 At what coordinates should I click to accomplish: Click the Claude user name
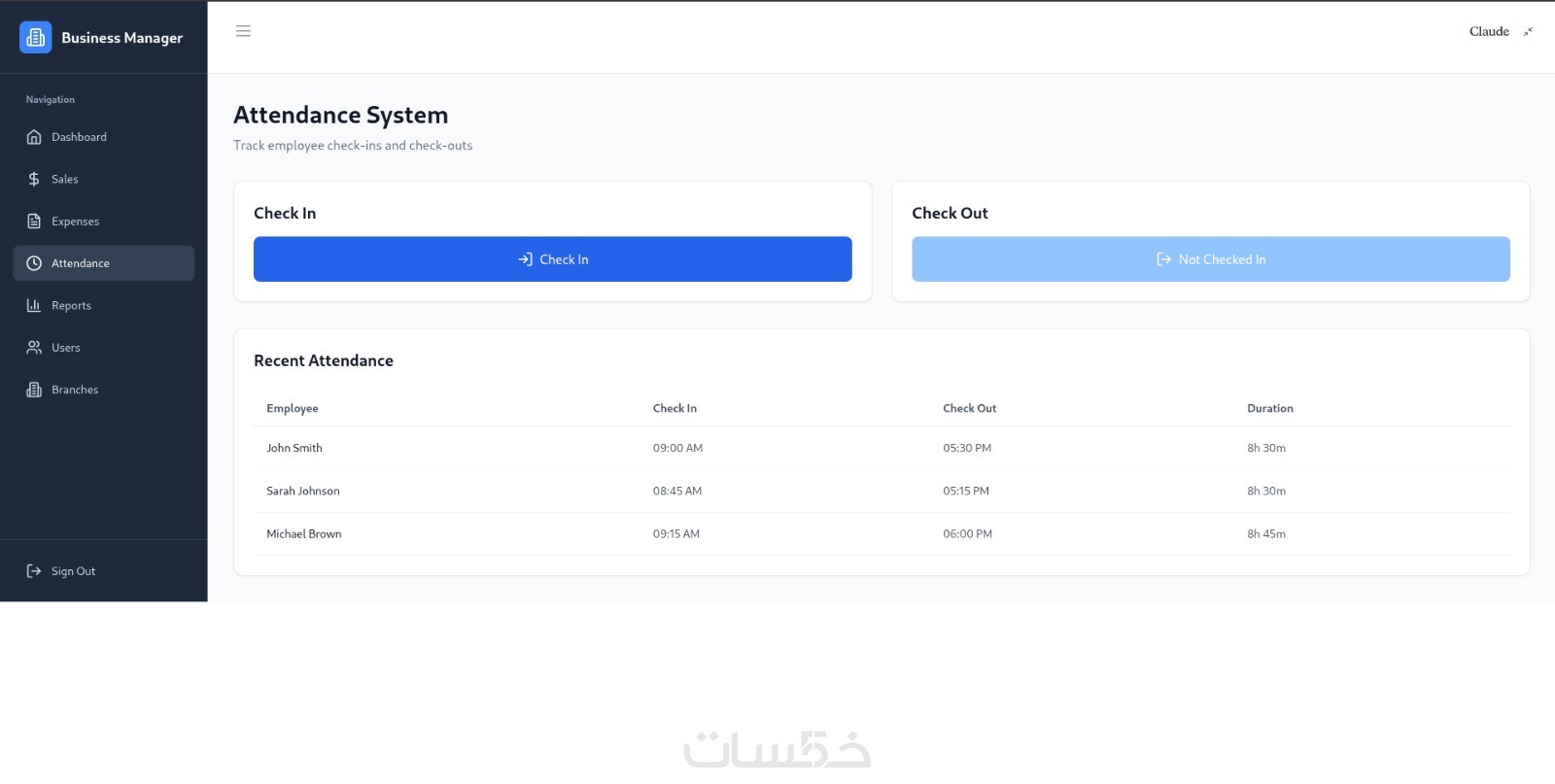tap(1489, 32)
